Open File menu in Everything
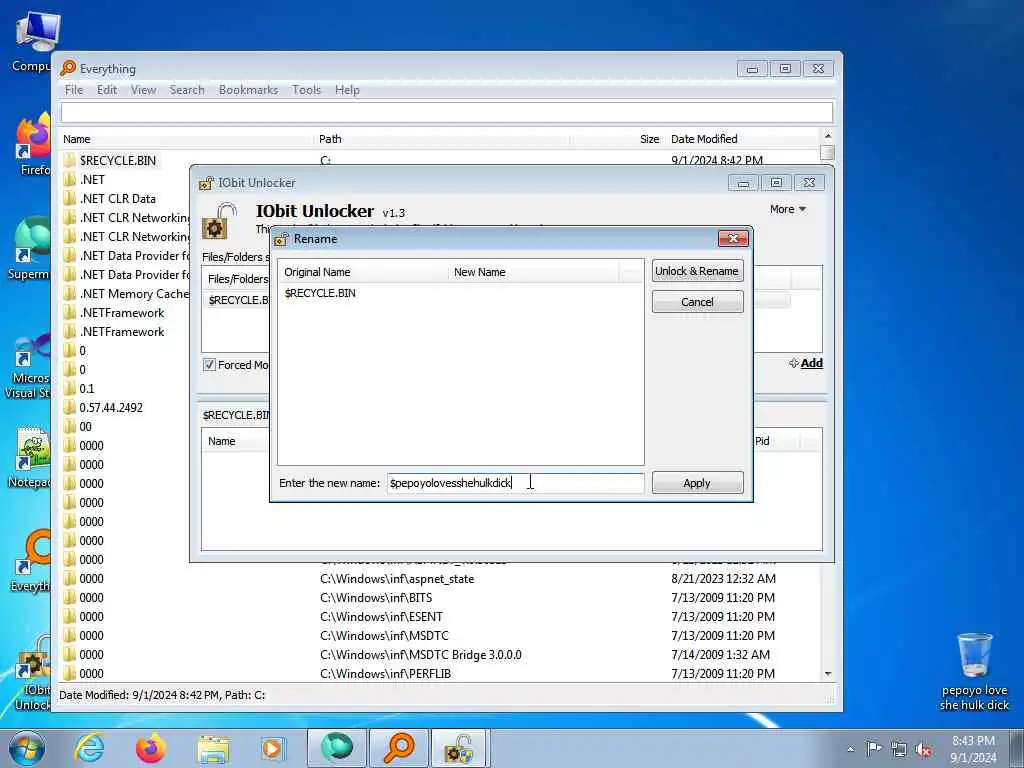Image resolution: width=1024 pixels, height=768 pixels. [74, 90]
